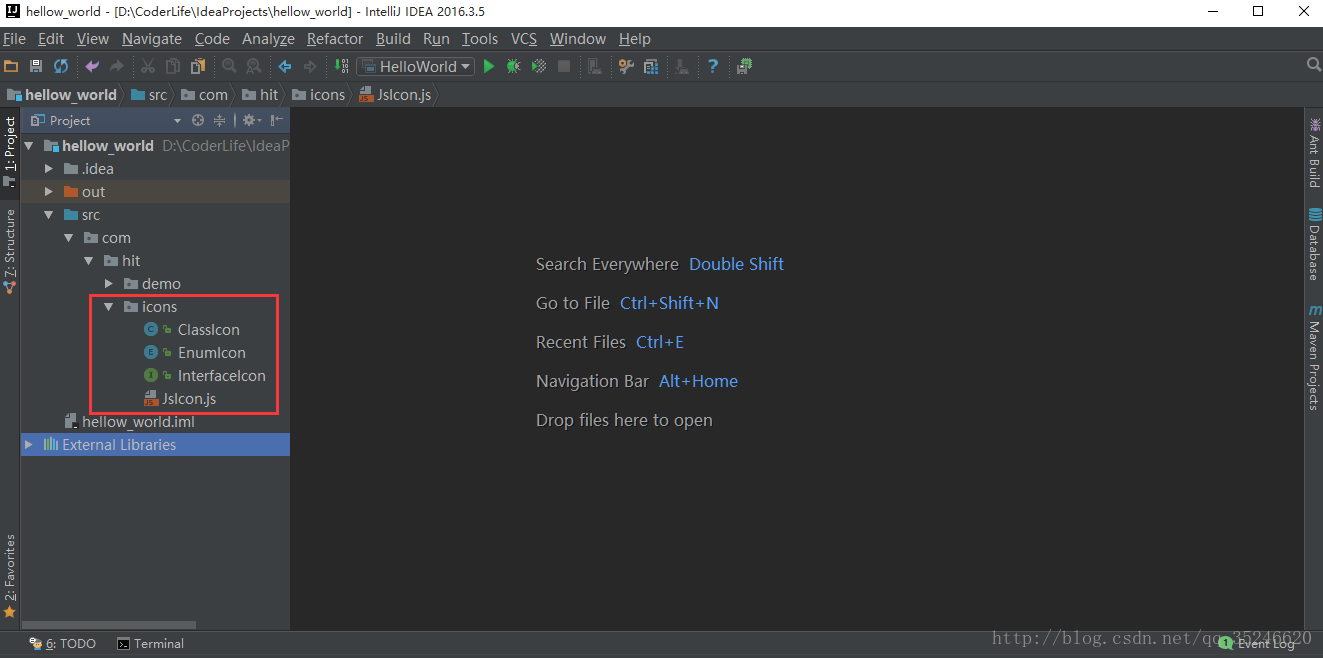Image resolution: width=1323 pixels, height=658 pixels.
Task: Synchronize files with the refresh icon
Action: click(60, 66)
